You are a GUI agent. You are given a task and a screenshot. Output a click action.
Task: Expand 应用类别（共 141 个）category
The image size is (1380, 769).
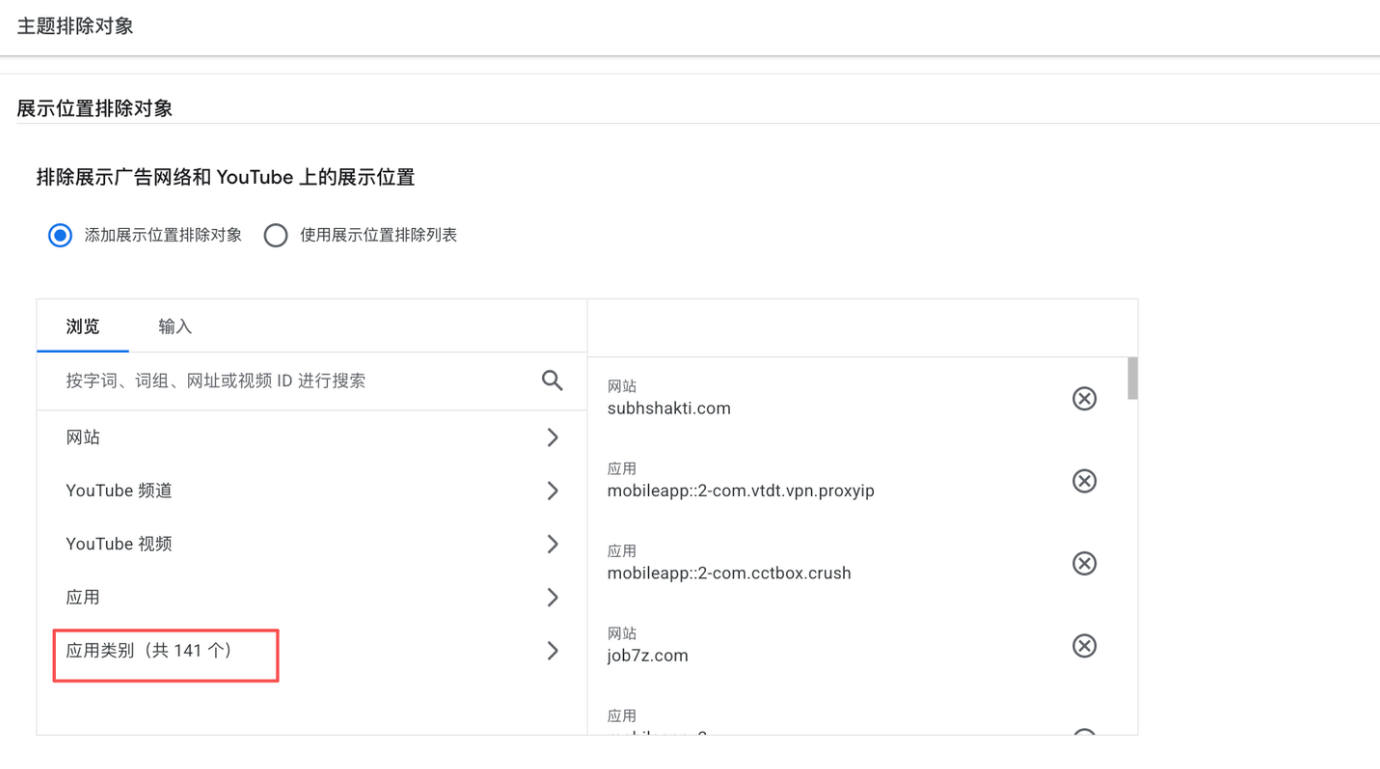click(311, 651)
